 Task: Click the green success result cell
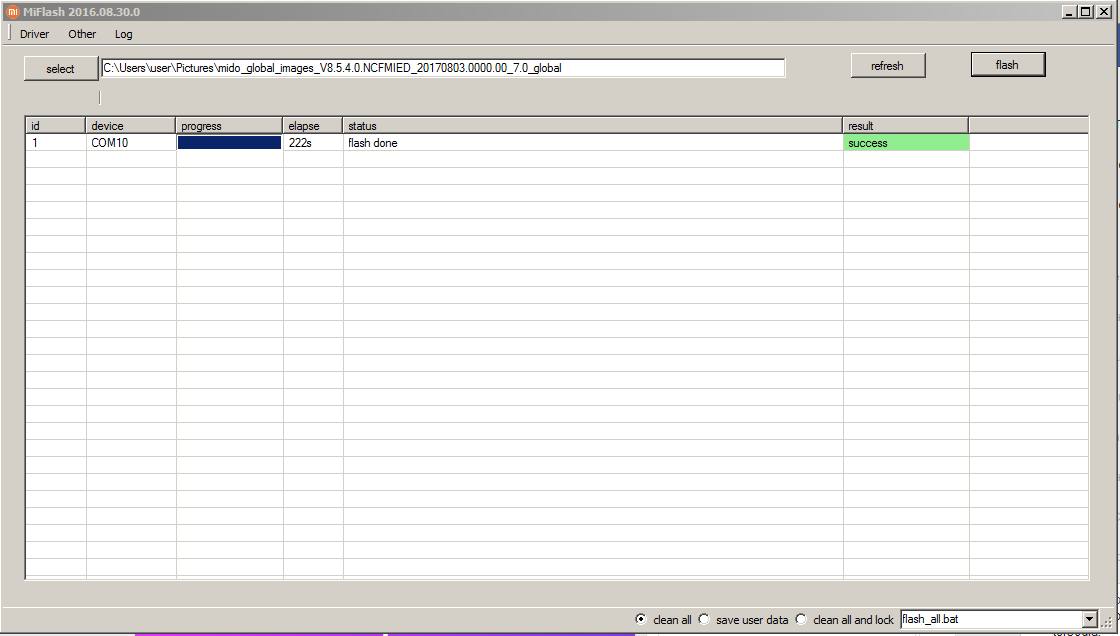pyautogui.click(x=905, y=142)
